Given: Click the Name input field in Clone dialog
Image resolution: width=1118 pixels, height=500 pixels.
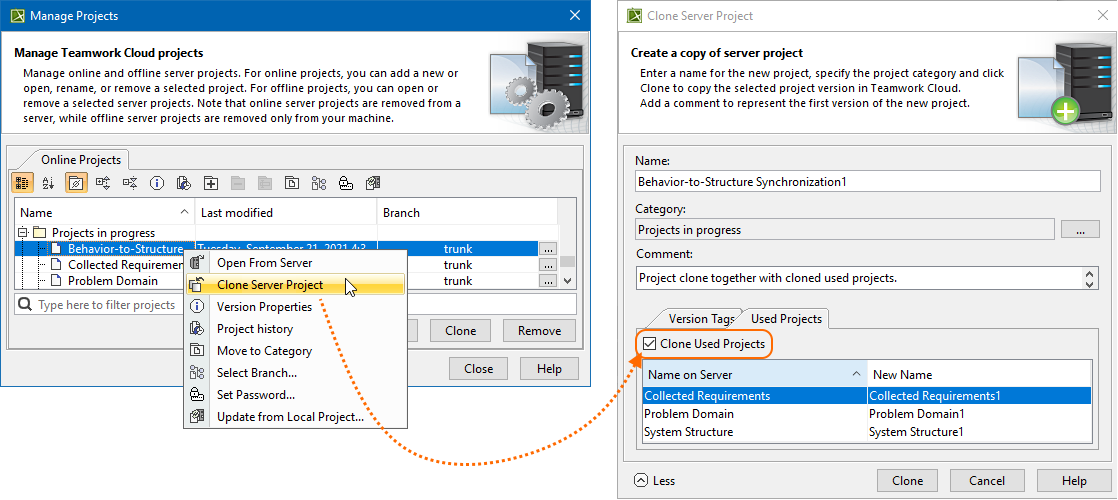Looking at the screenshot, I should point(868,182).
